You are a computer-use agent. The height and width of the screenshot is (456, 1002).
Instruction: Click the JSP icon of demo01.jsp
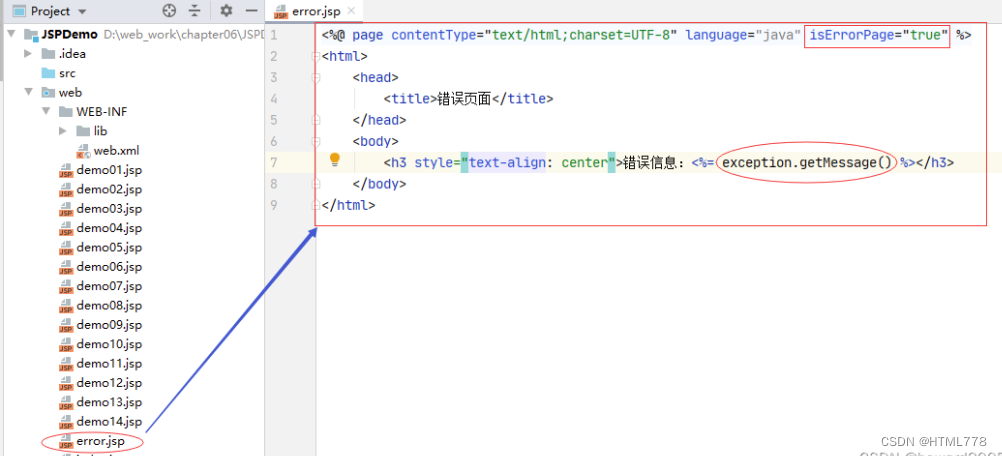[66, 171]
